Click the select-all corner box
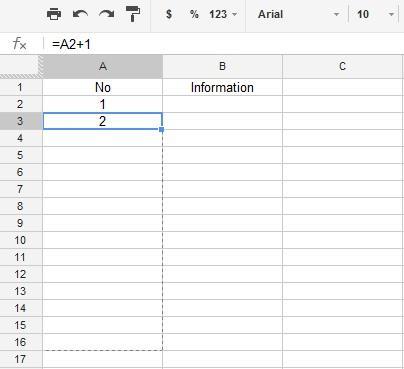 coord(21,66)
